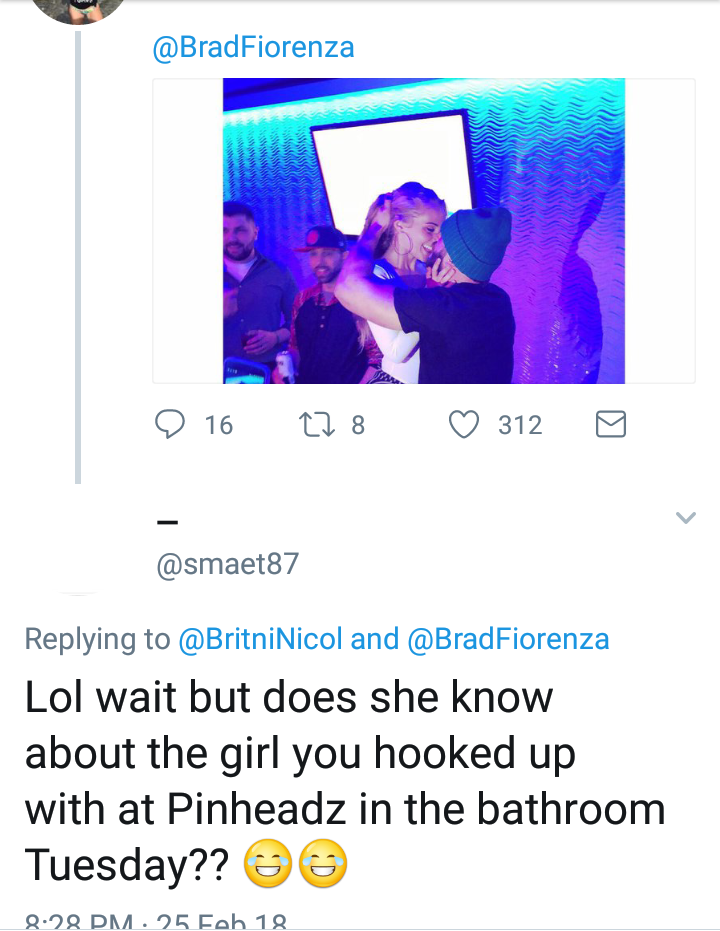Image resolution: width=720 pixels, height=931 pixels.
Task: Visit the @BritniNicol profile link
Action: (261, 639)
